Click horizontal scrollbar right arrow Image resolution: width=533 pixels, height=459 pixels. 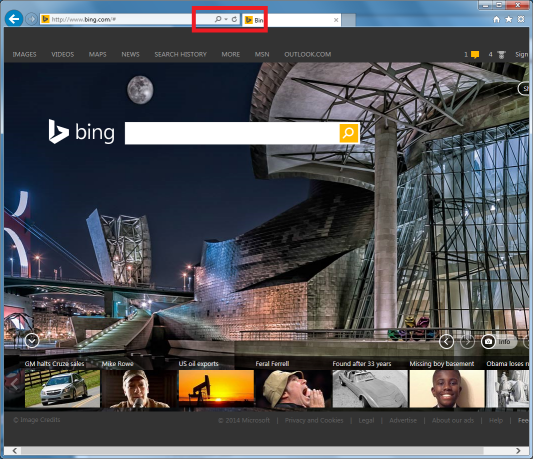[x=518, y=451]
